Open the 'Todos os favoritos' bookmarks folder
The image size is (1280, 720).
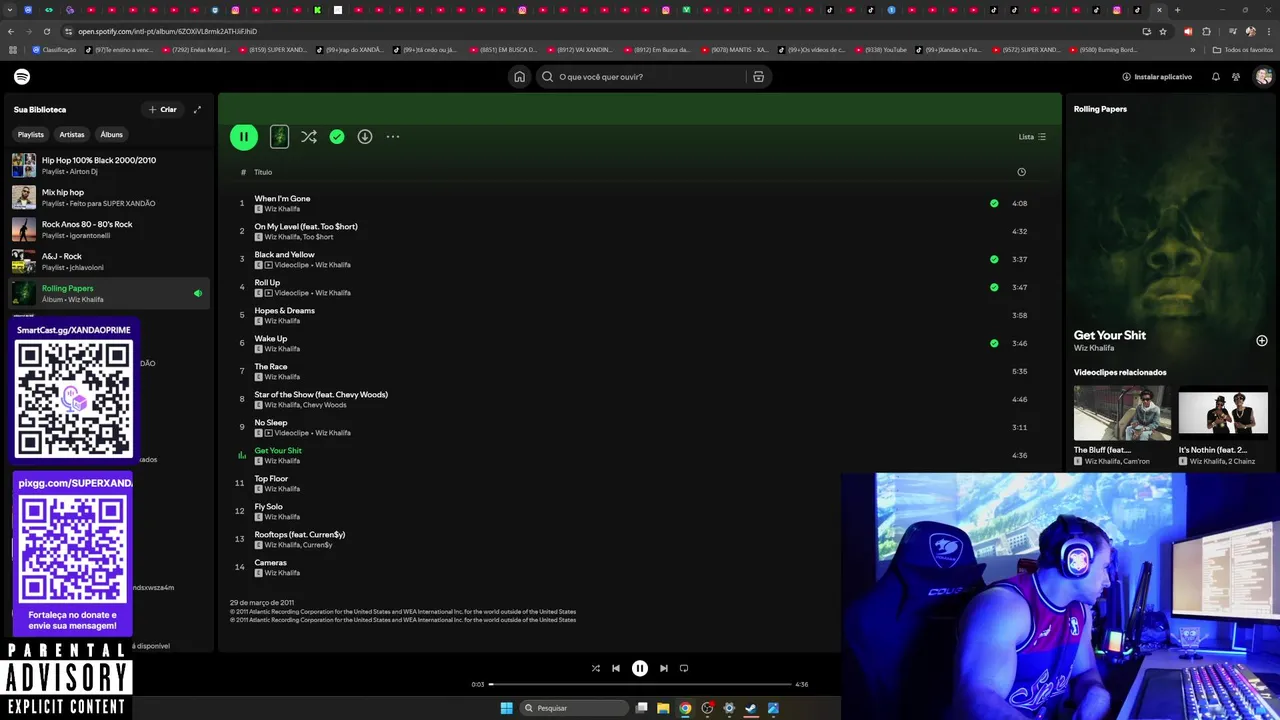pos(1243,49)
